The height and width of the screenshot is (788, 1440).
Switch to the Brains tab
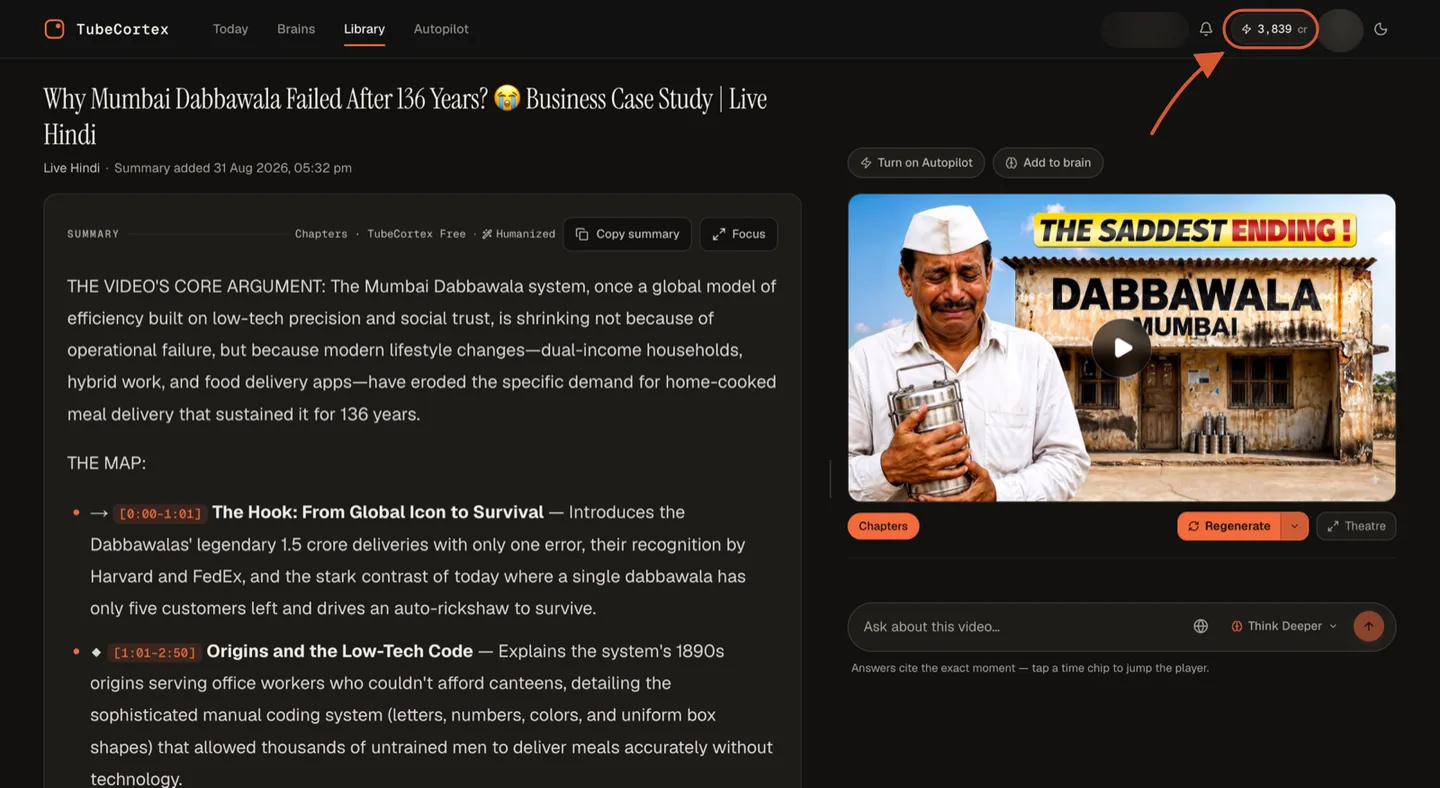click(296, 29)
